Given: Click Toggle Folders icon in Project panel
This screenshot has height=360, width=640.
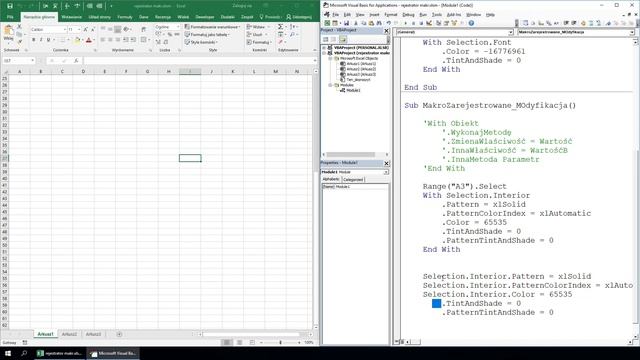Looking at the screenshot, I should click(x=343, y=40).
